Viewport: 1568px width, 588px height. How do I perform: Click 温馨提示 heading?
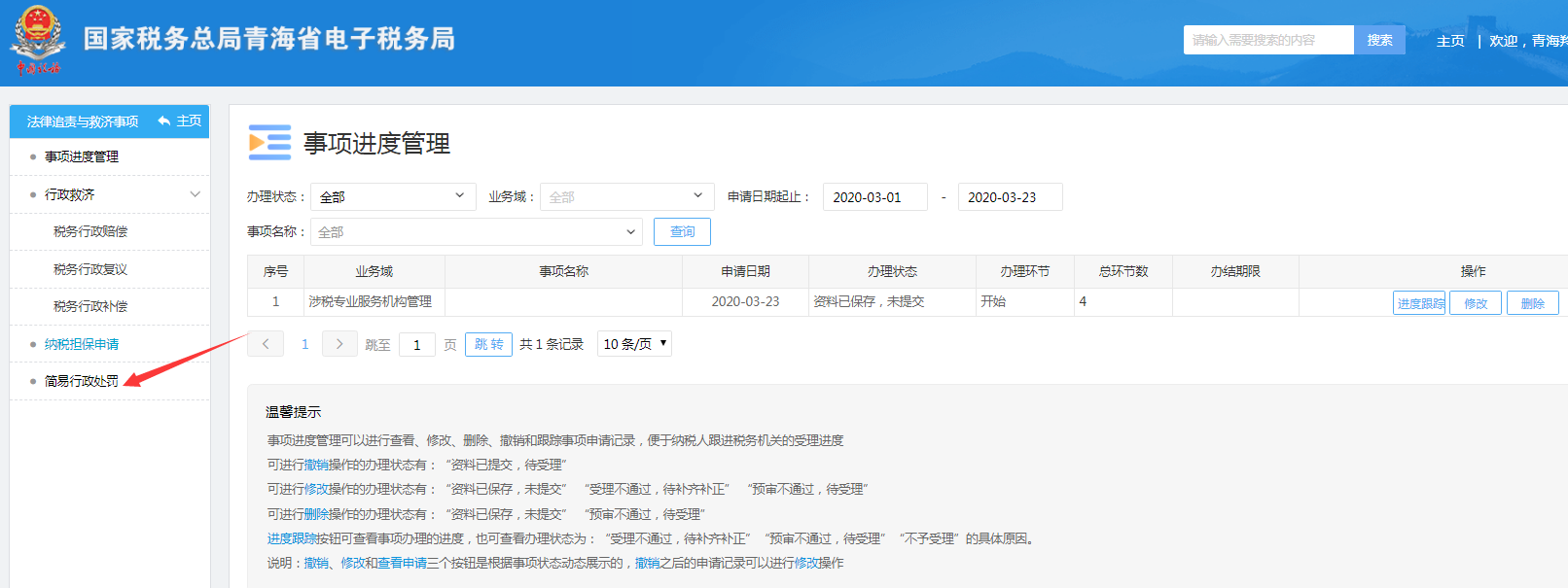click(294, 412)
